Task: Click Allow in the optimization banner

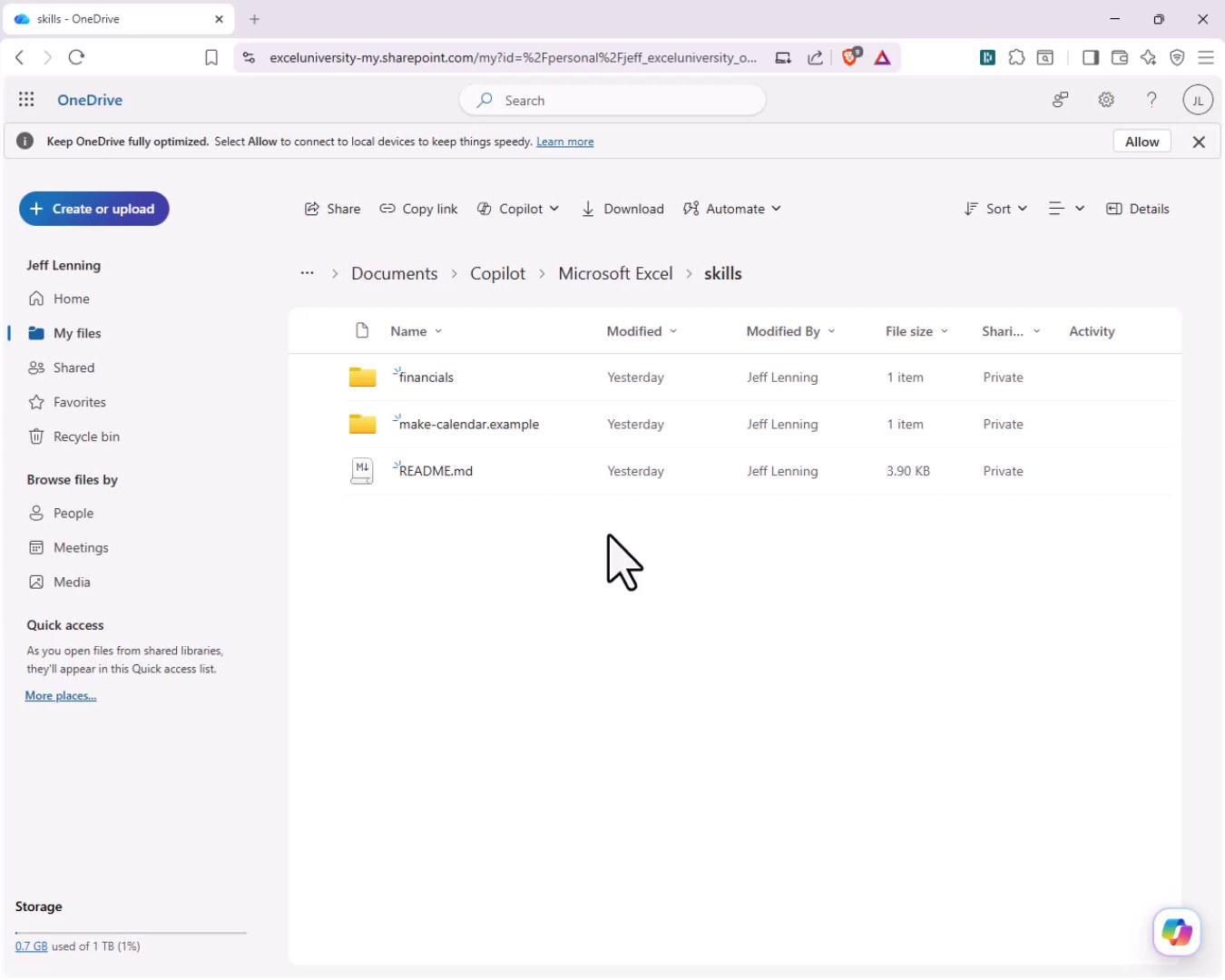Action: pyautogui.click(x=1142, y=142)
